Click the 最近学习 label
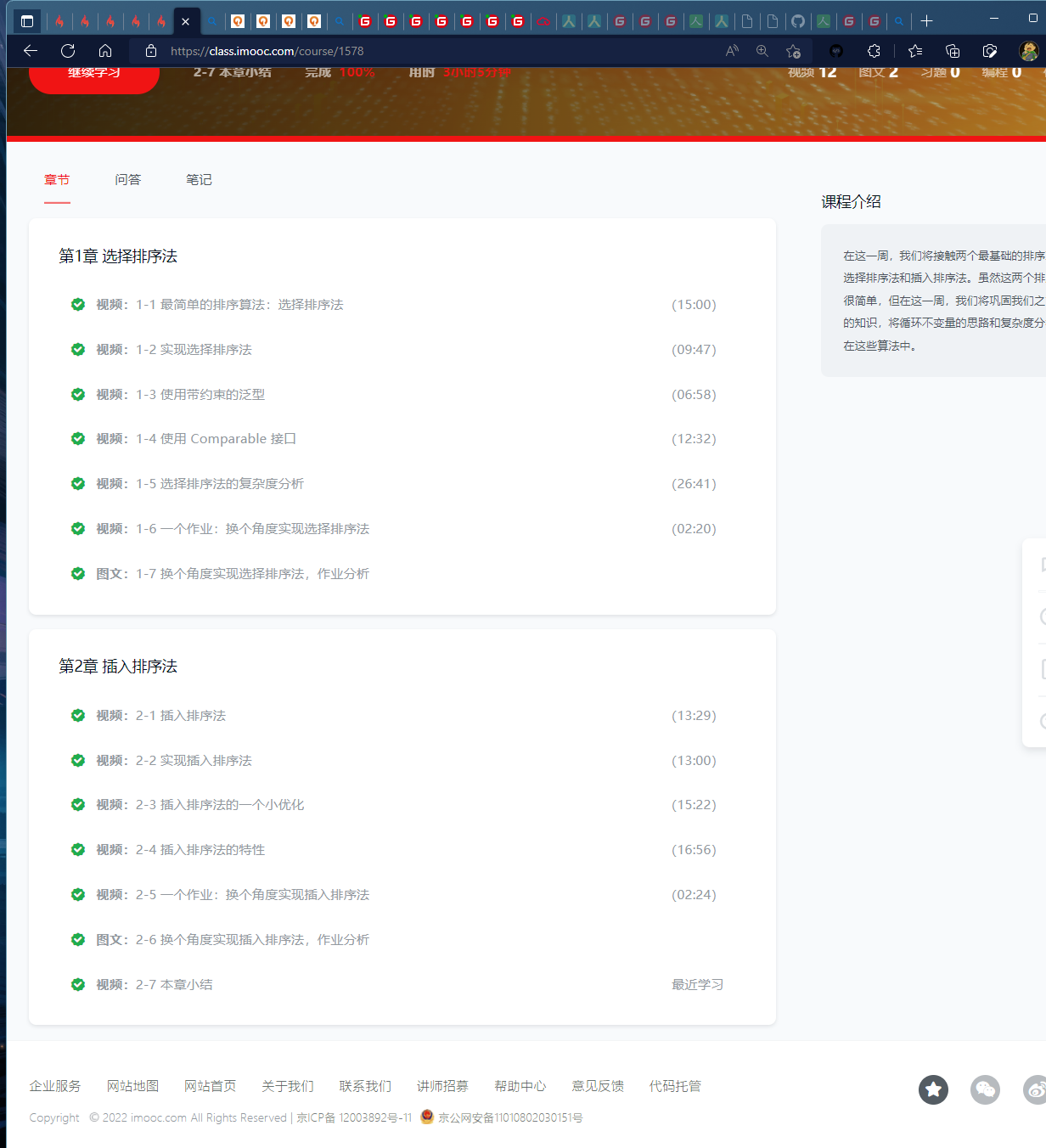 [x=698, y=985]
